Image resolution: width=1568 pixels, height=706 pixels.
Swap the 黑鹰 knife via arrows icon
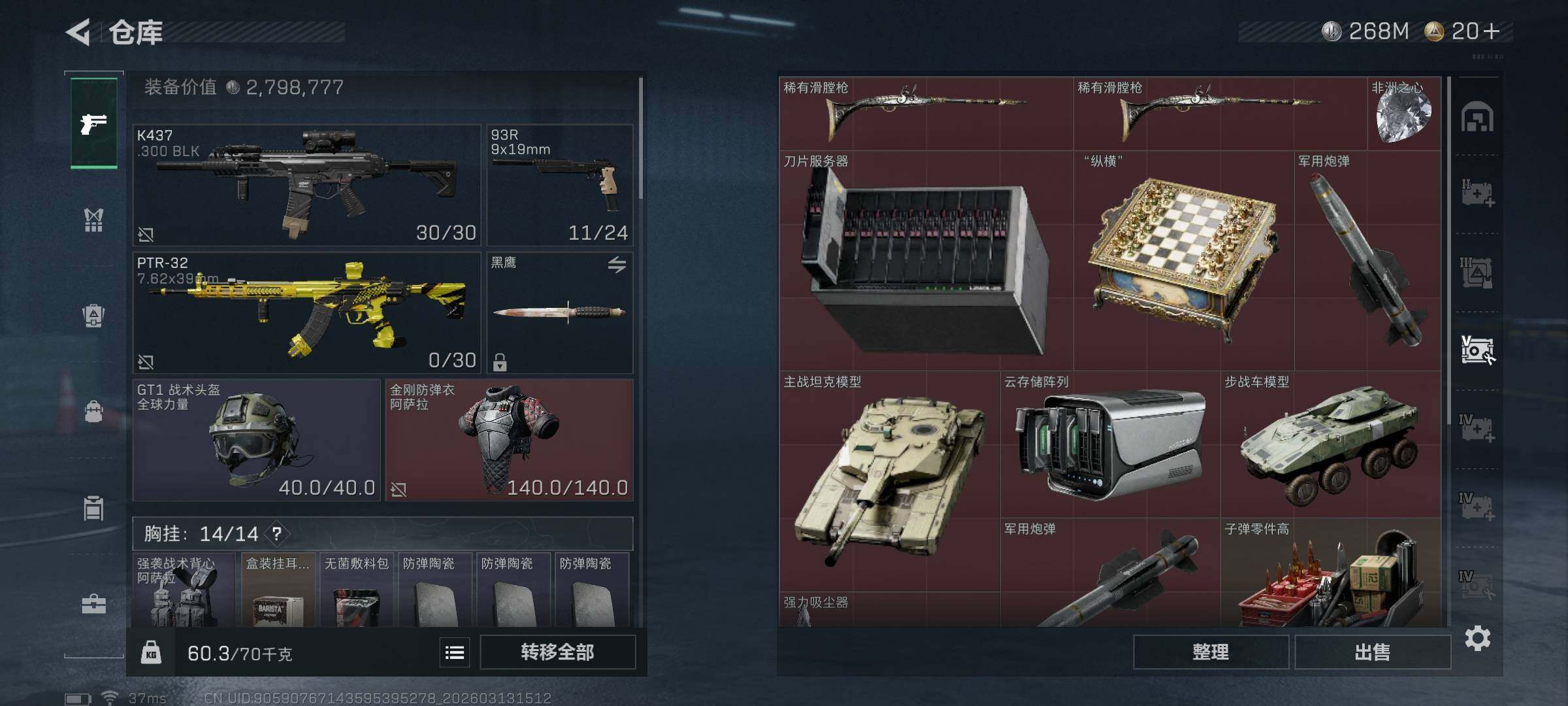tap(617, 265)
